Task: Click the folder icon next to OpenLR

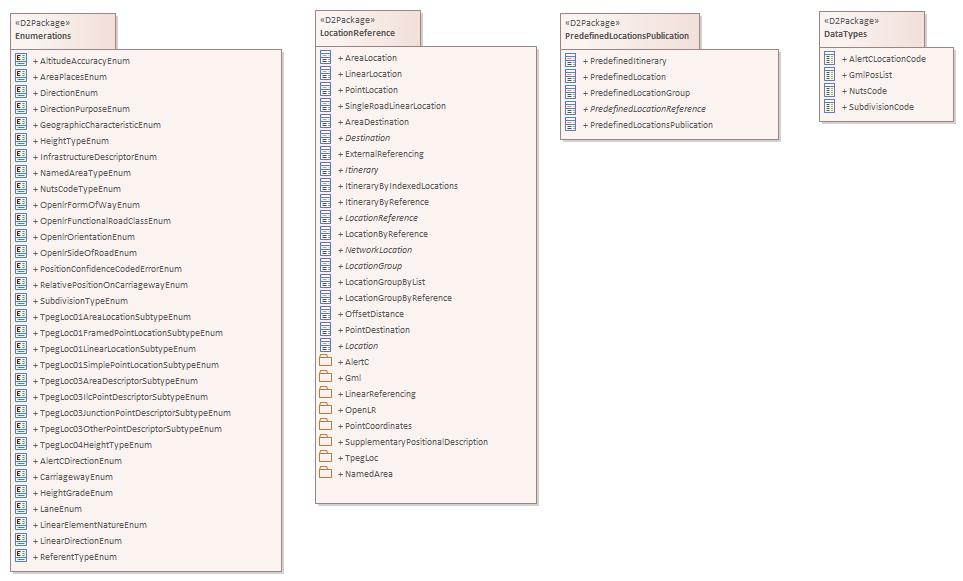Action: tap(324, 410)
